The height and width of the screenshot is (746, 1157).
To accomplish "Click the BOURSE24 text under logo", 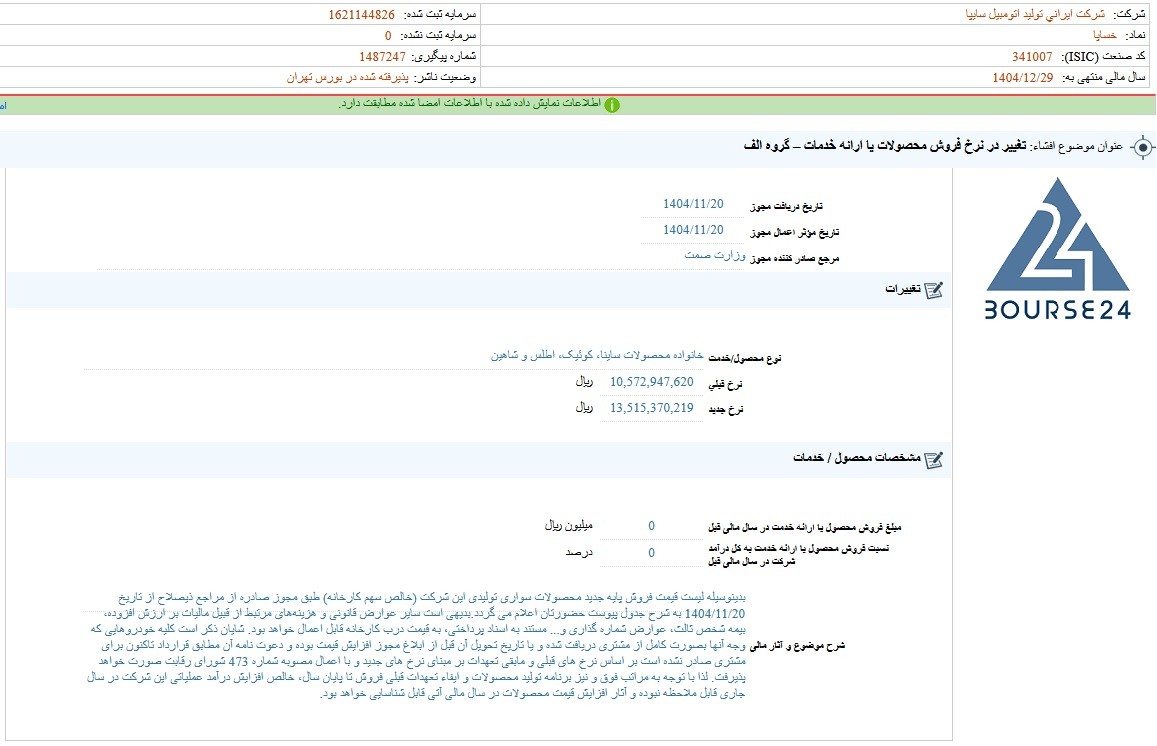I will [1057, 310].
